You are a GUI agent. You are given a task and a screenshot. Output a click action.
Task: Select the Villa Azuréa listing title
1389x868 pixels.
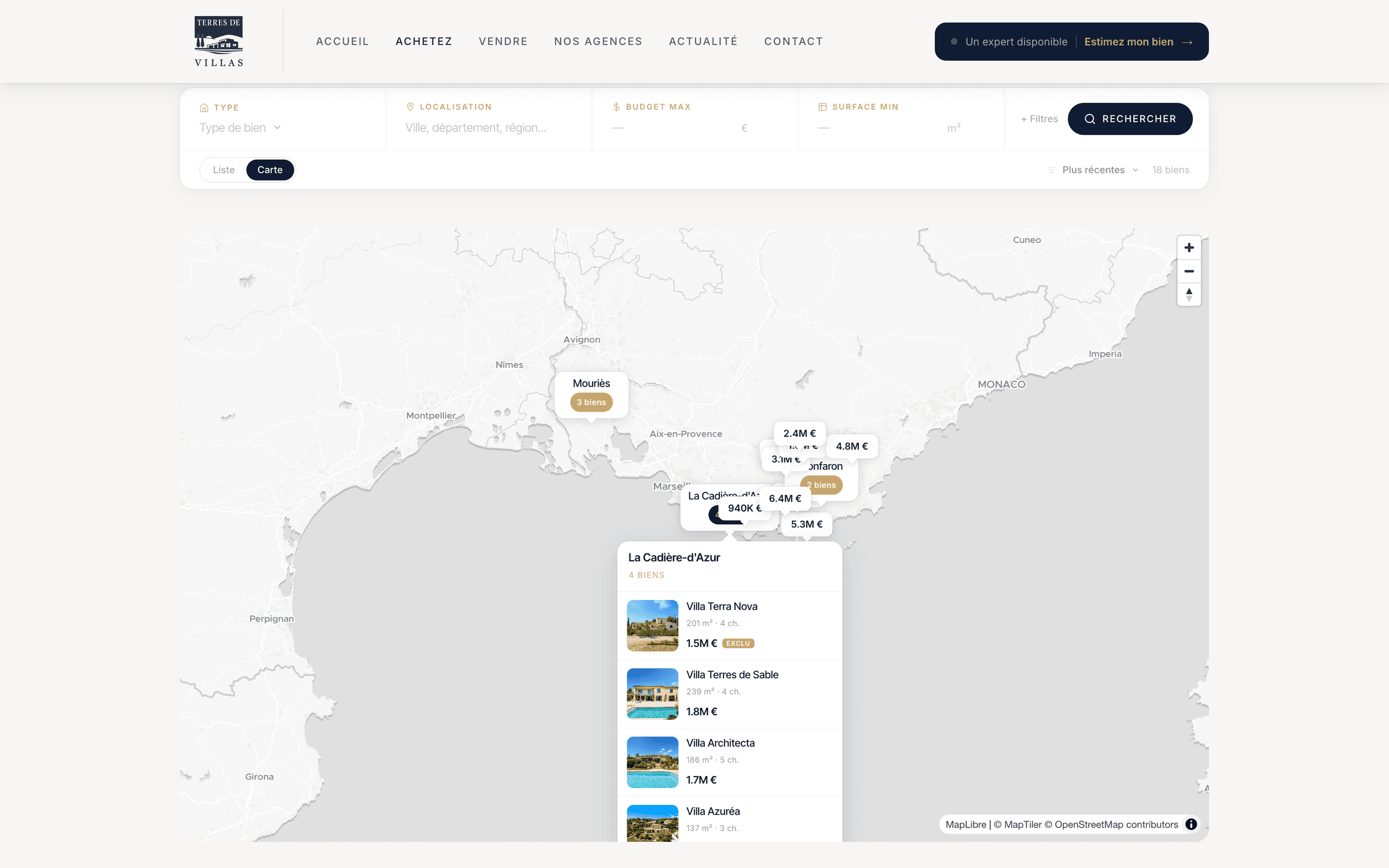[713, 811]
